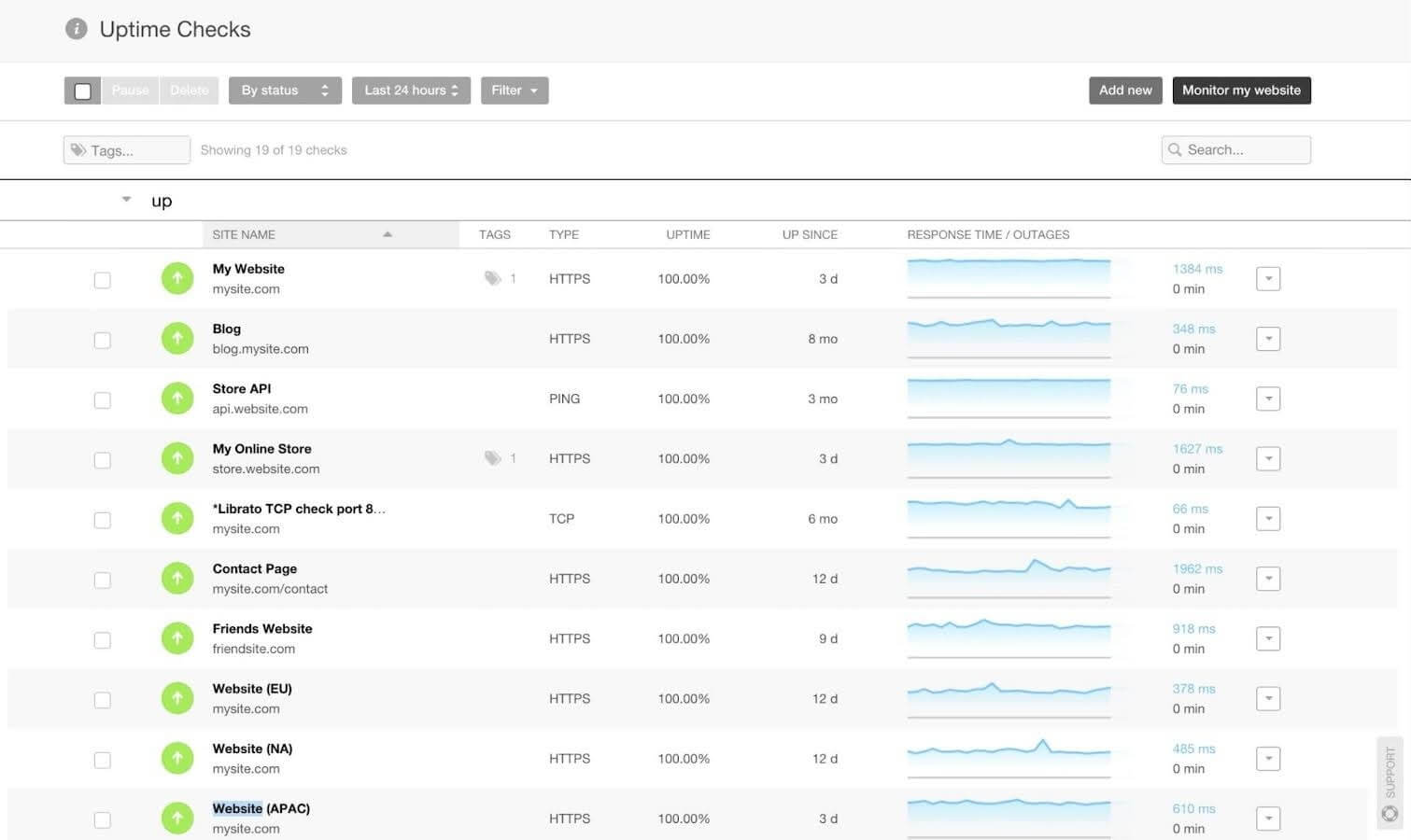Open the Last 24 hours dropdown
1411x840 pixels.
click(411, 91)
